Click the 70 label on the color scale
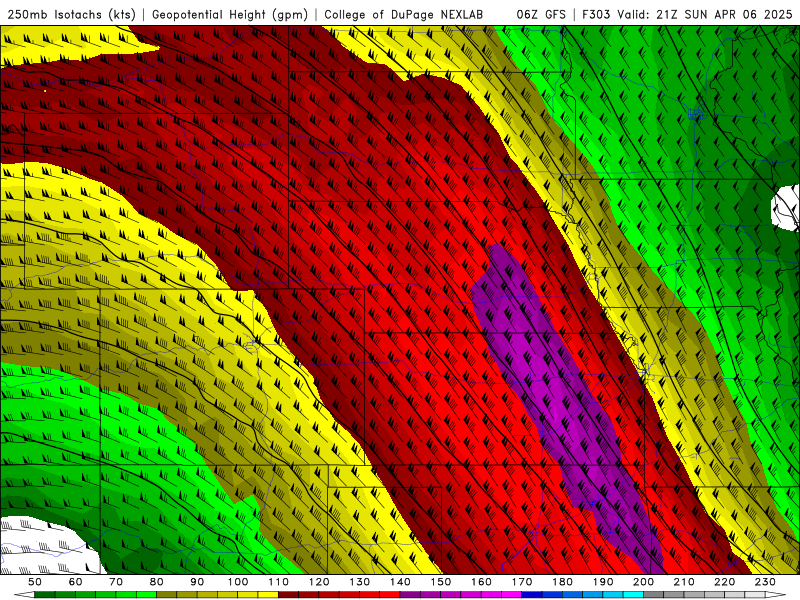800x600 pixels. (x=116, y=582)
